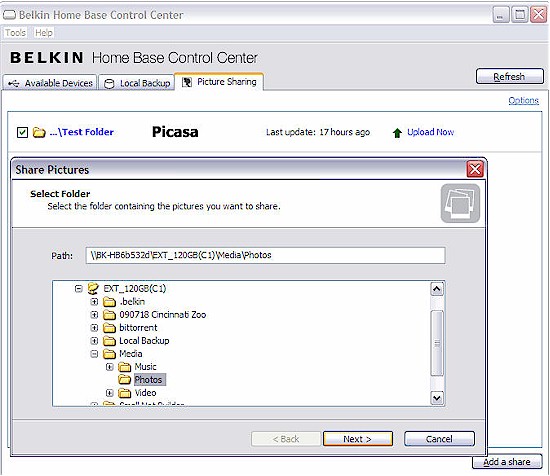Viewport: 550px width, 476px height.
Task: Expand the Local Backup folder node
Action: [94, 341]
